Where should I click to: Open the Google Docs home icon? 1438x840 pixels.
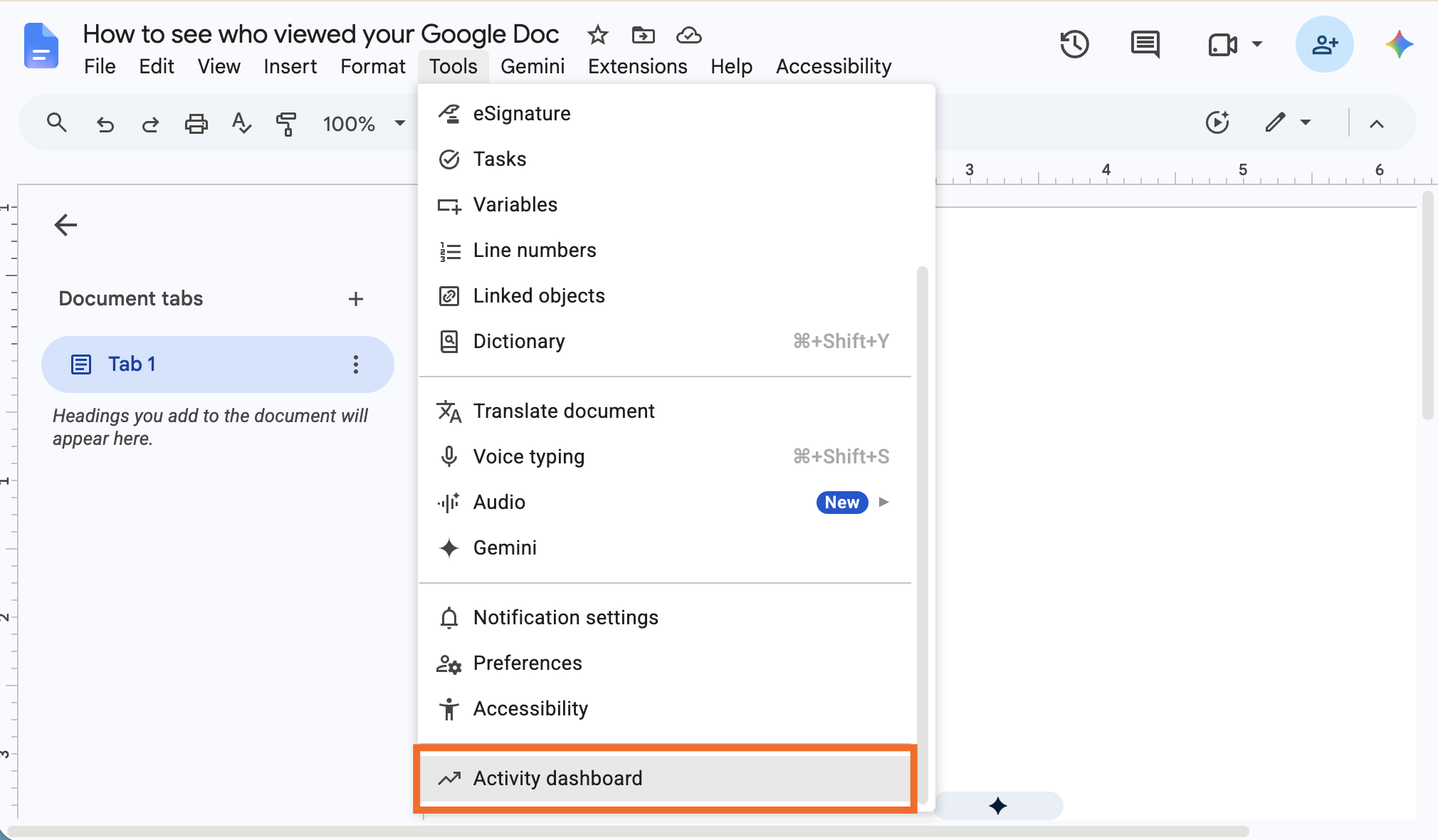tap(41, 46)
